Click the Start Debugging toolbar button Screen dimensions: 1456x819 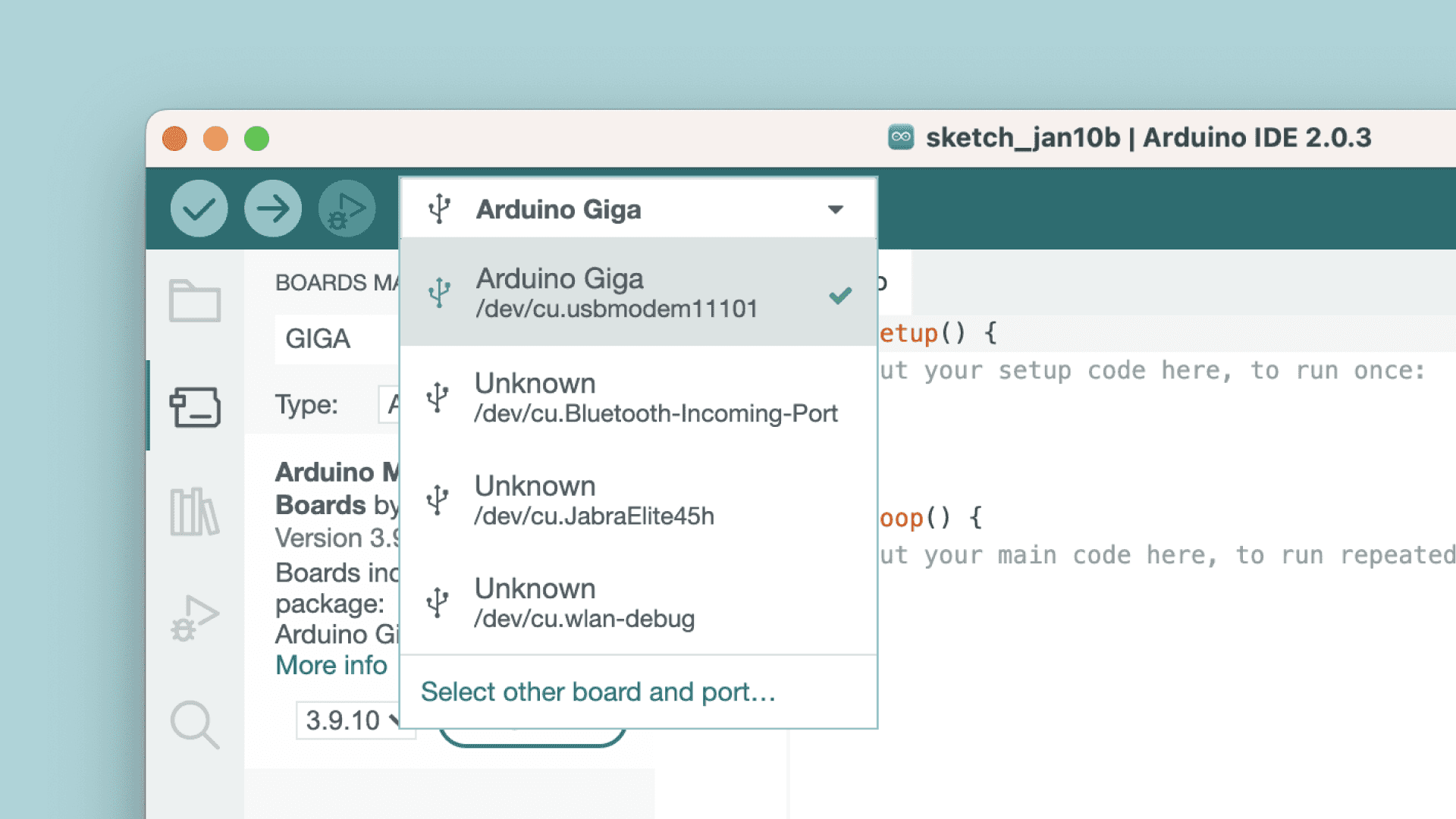347,209
